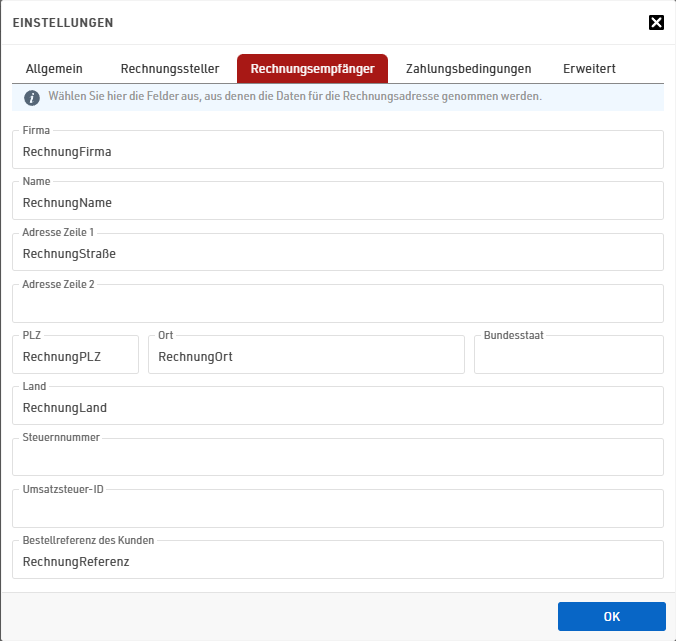This screenshot has width=676, height=641.
Task: Focus the Ort field
Action: [x=305, y=356]
